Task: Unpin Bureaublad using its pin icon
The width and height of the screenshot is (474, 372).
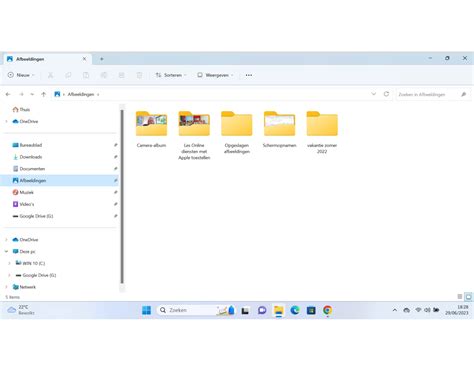Action: click(115, 145)
